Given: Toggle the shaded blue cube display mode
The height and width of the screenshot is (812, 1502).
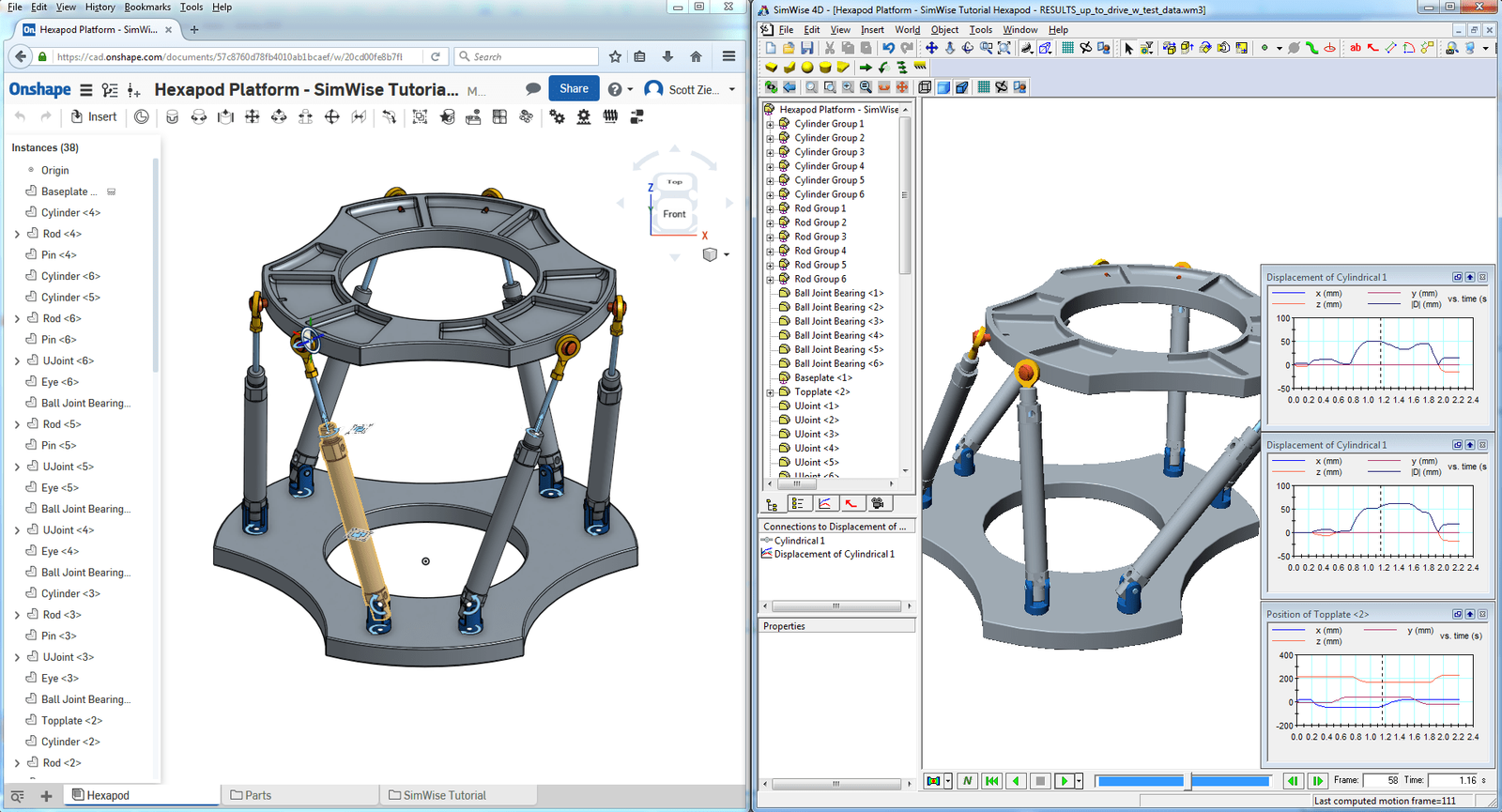Looking at the screenshot, I should coord(943,87).
